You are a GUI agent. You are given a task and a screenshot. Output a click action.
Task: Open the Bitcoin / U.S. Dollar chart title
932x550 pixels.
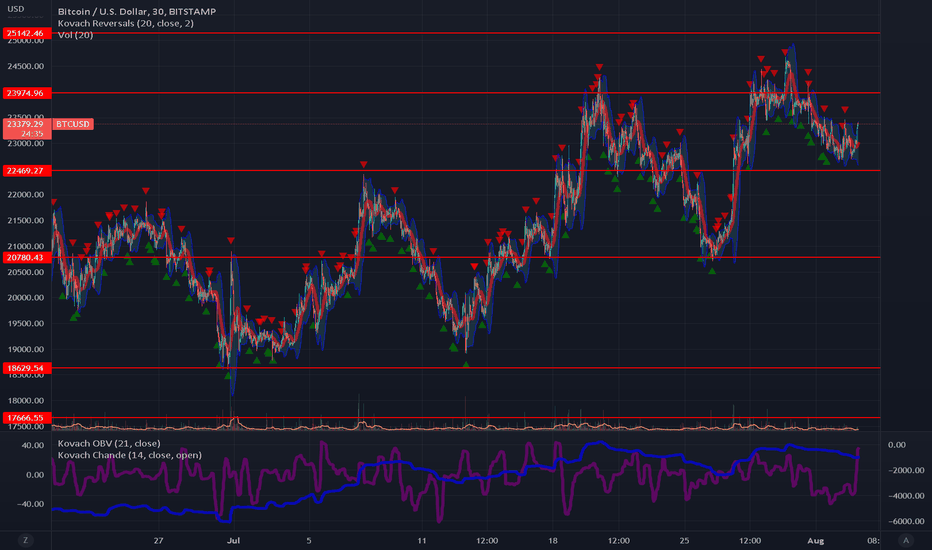137,11
